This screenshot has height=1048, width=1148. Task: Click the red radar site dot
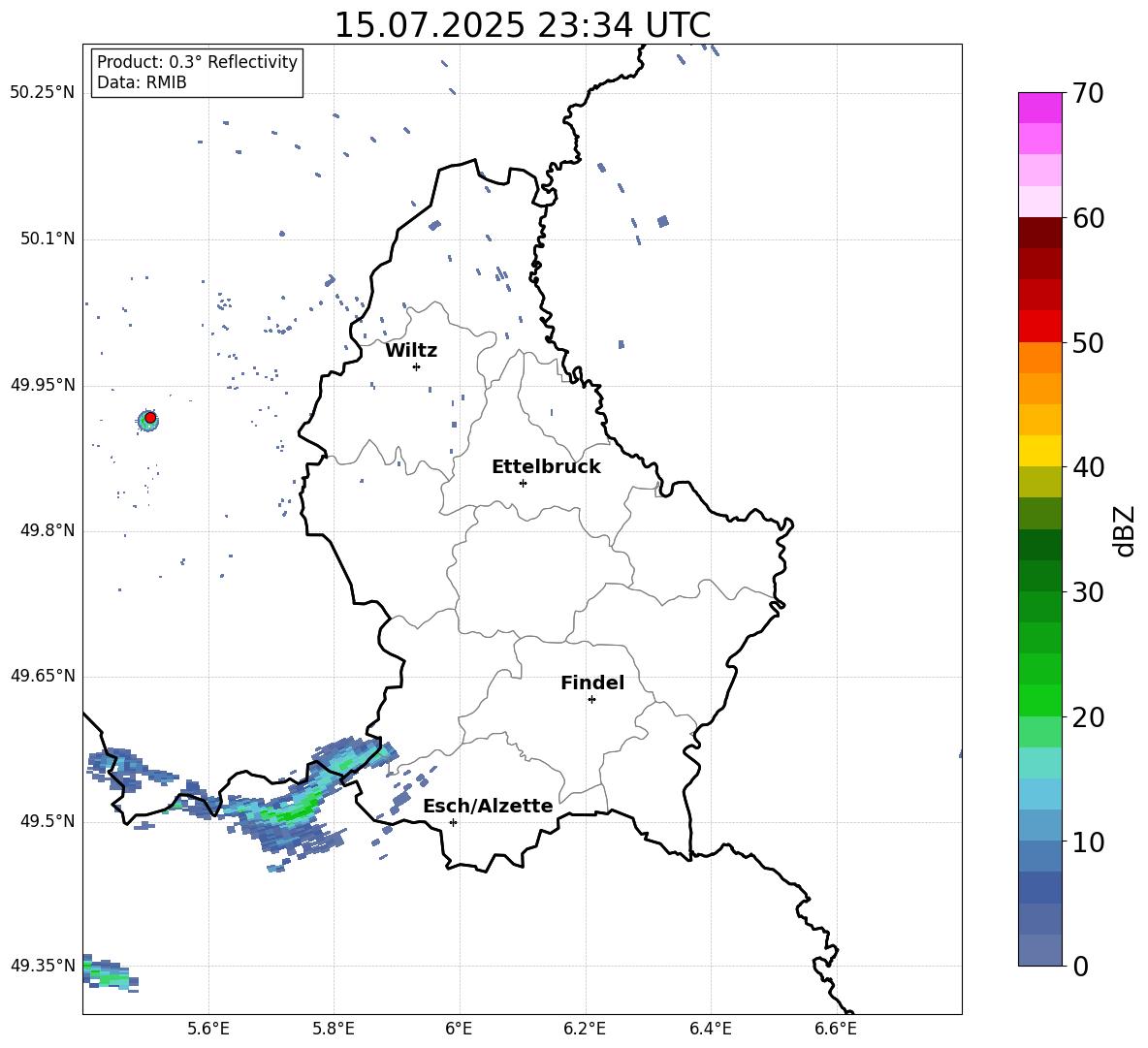150,418
